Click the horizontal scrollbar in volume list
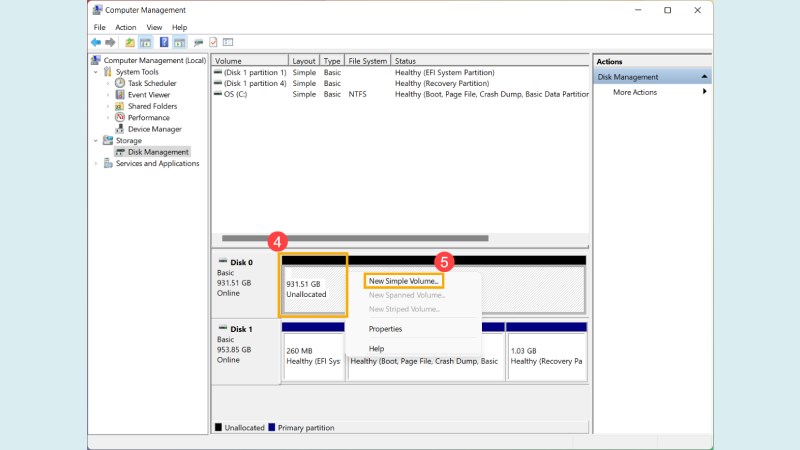Viewport: 800px width, 450px height. point(355,238)
